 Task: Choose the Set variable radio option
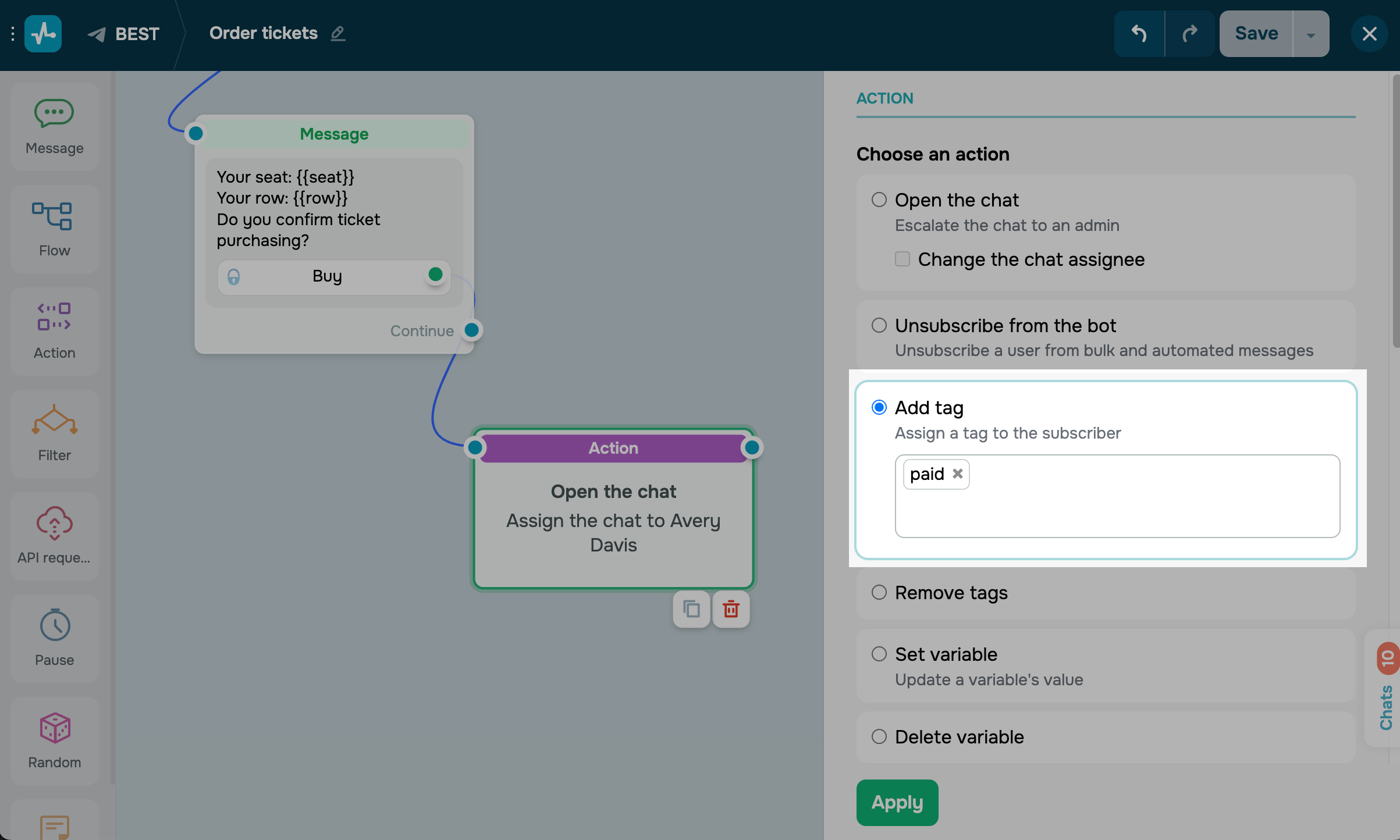click(879, 654)
